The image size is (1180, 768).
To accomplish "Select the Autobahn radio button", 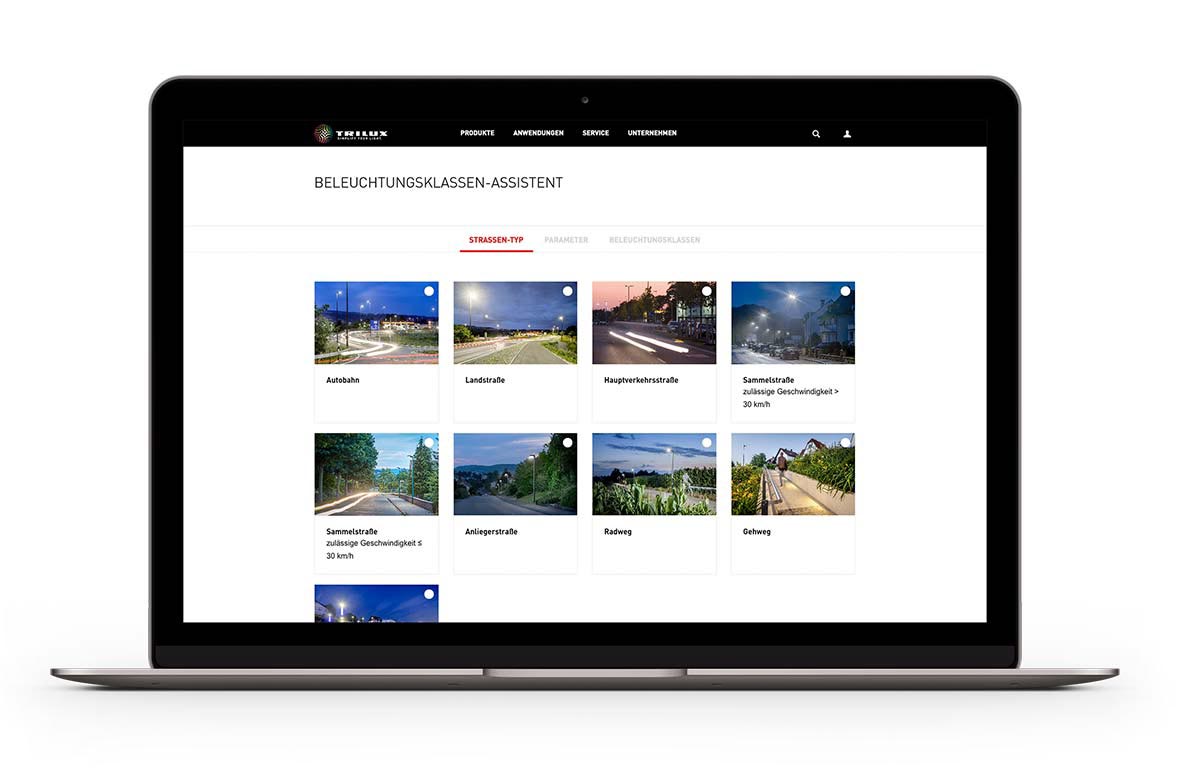I will tap(429, 291).
